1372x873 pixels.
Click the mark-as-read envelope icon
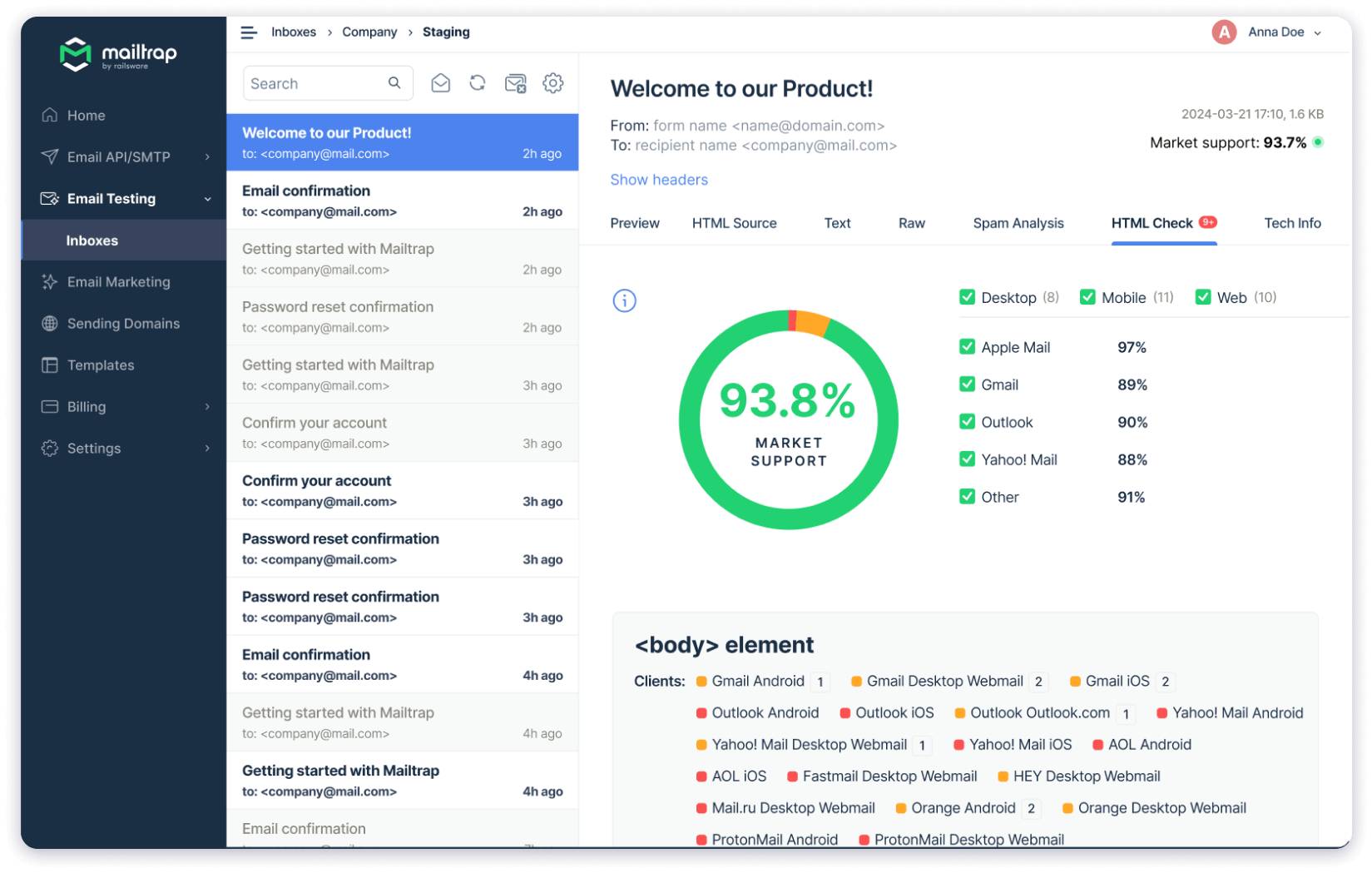pos(440,83)
